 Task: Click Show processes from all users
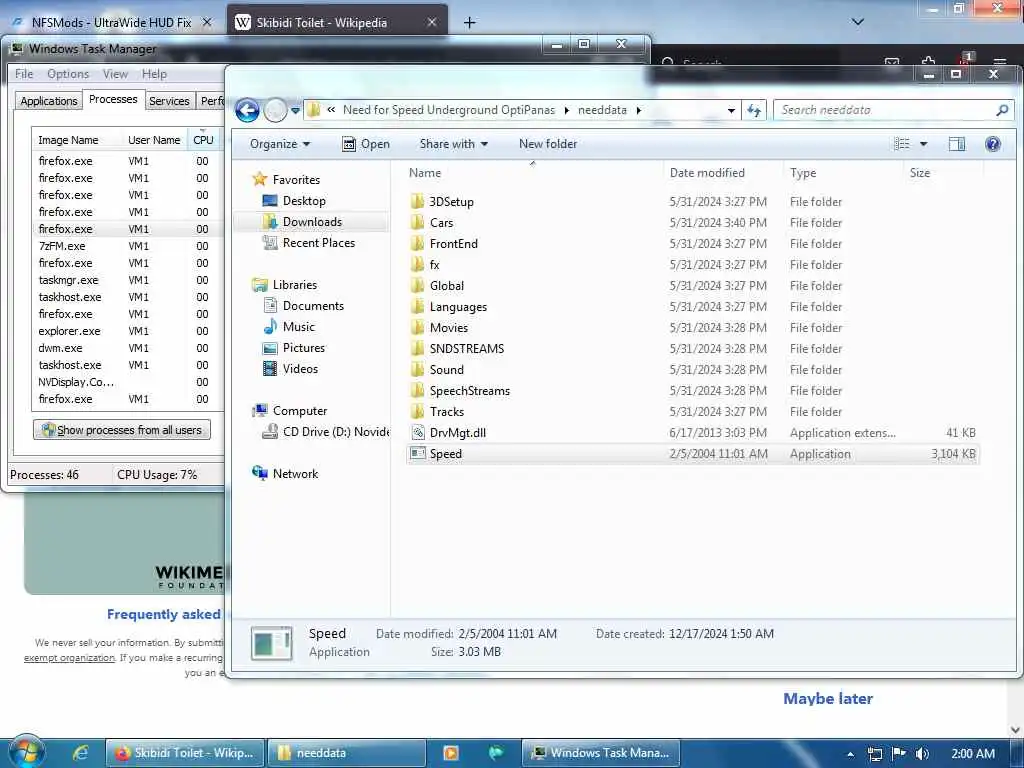coord(122,430)
